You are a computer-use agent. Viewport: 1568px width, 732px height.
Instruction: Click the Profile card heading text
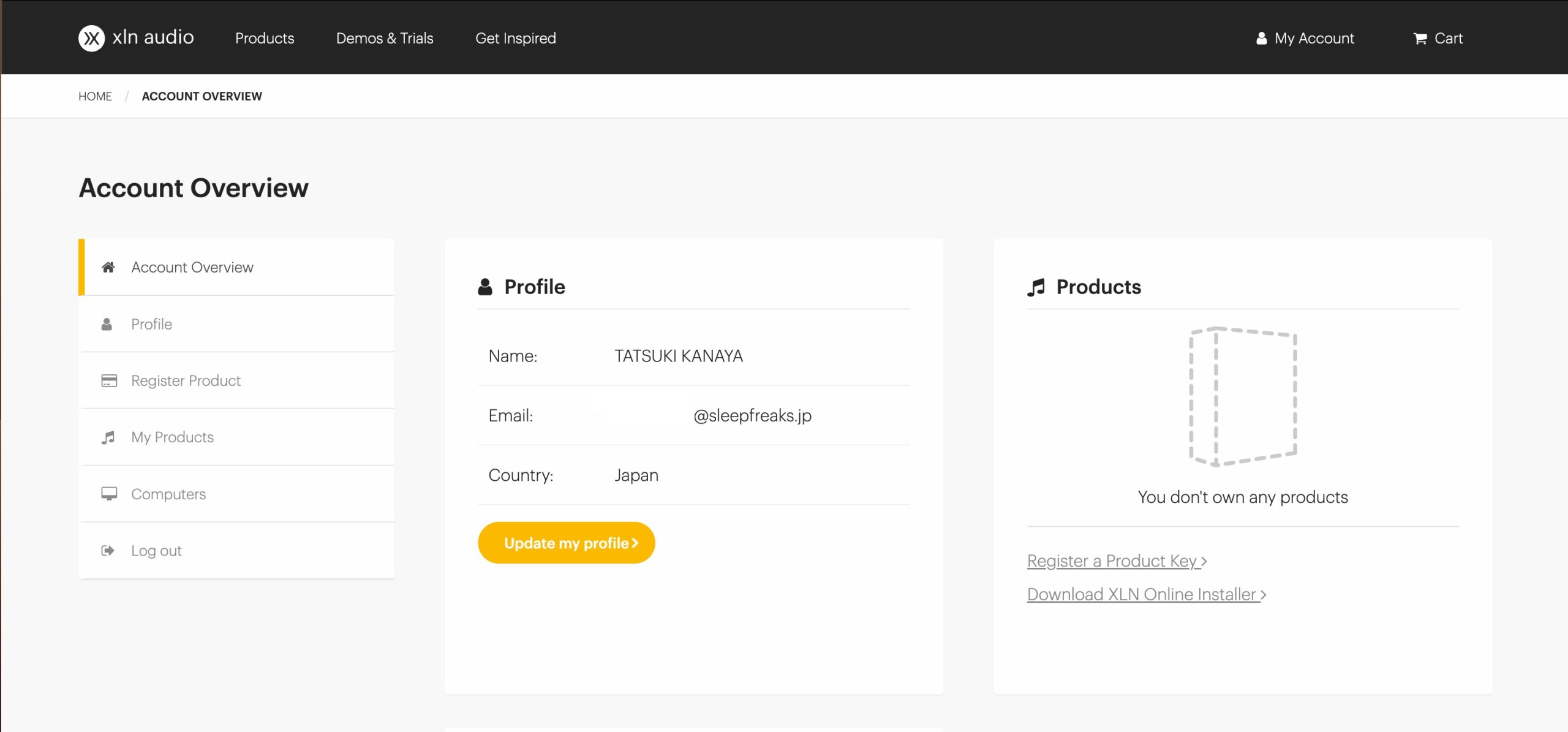(535, 287)
